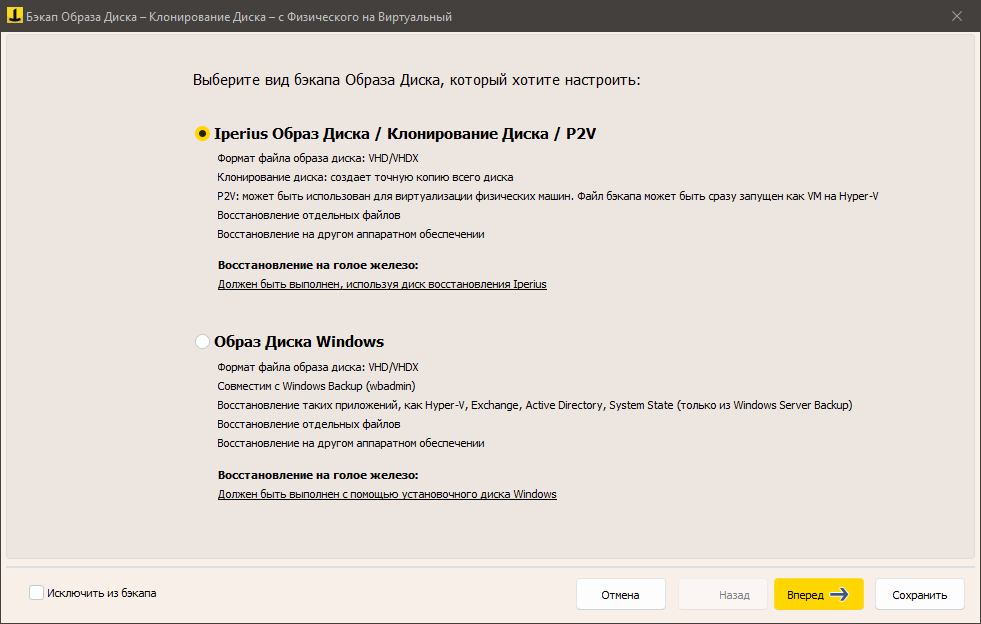This screenshot has width=981, height=624.
Task: Enable the Исключить из бэкапа checkbox
Action: pos(36,592)
